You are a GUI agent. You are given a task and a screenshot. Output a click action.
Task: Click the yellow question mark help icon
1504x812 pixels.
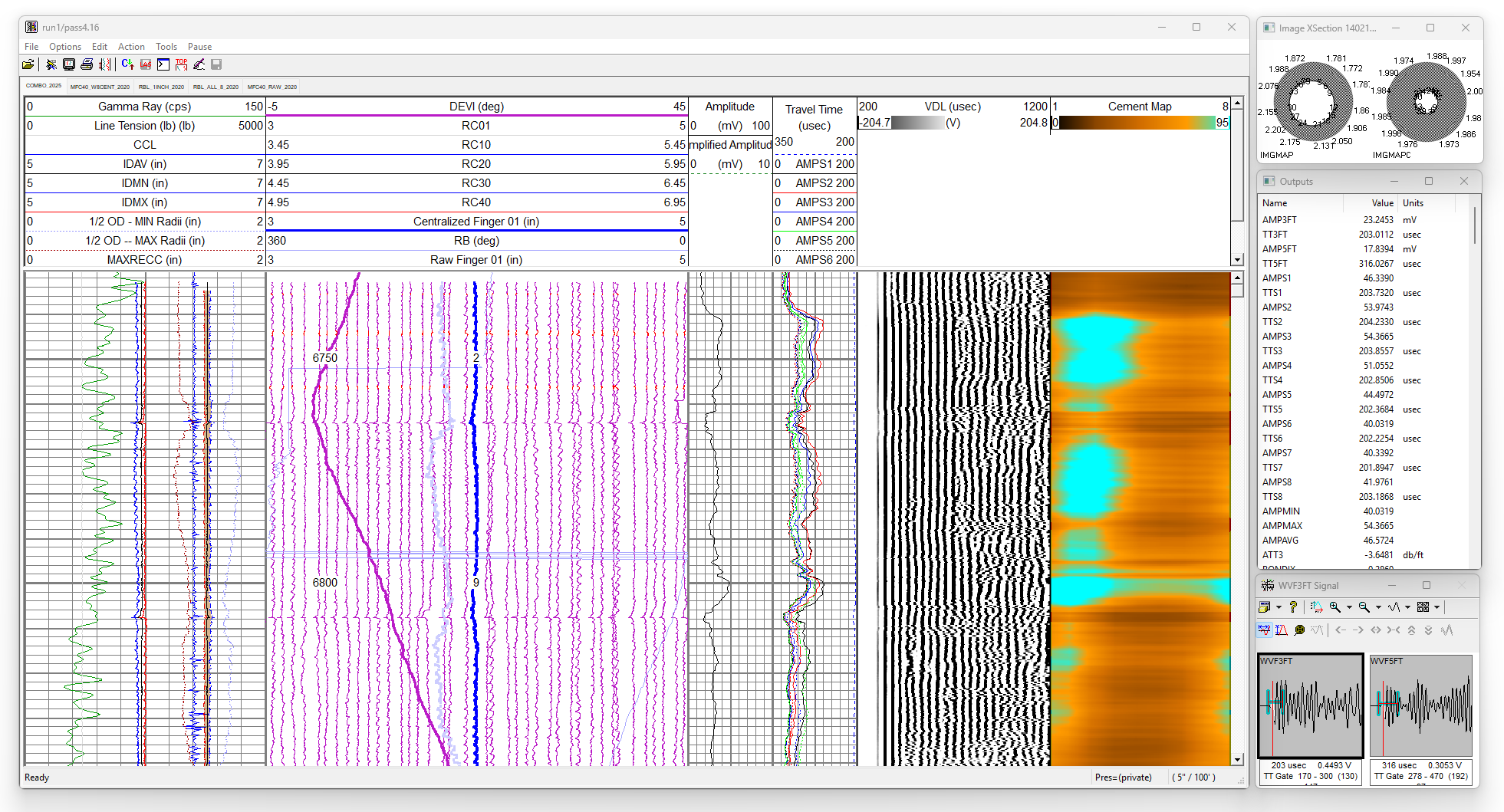1293,607
